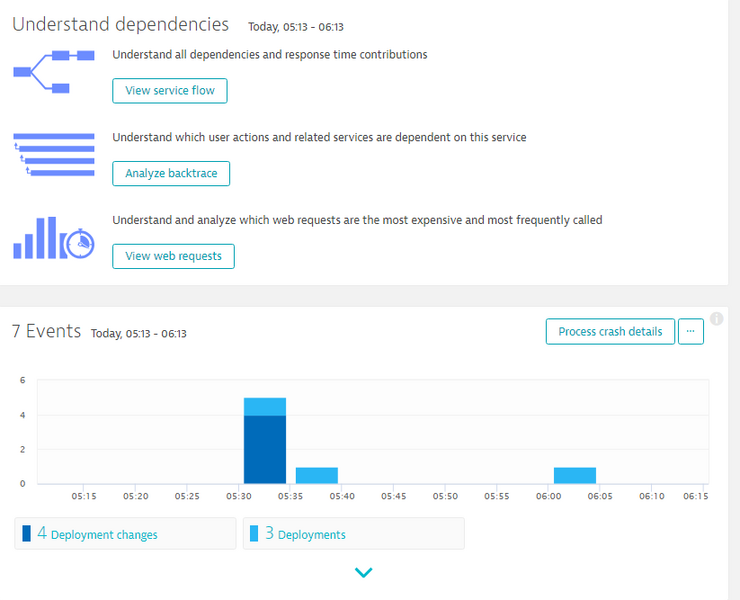Select the light blue bar at 05:35
The image size is (740, 600).
tap(316, 475)
